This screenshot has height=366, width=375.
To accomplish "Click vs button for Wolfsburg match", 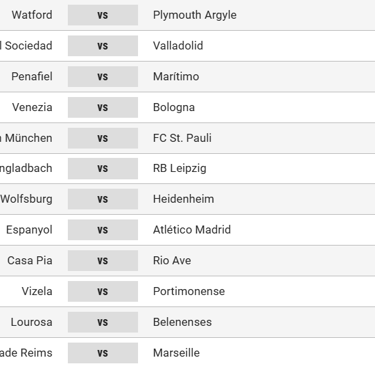I will pos(103,199).
